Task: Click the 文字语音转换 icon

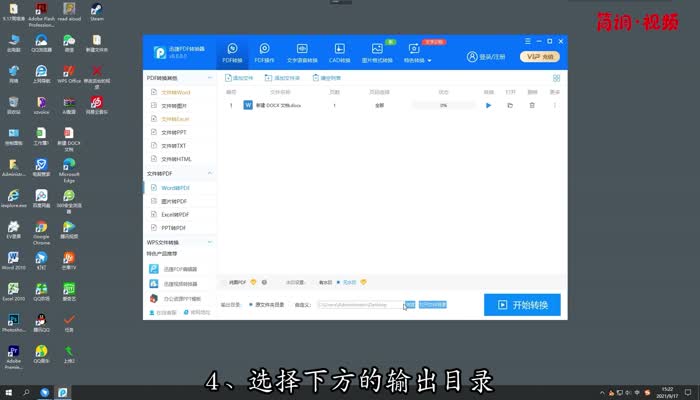Action: click(302, 53)
